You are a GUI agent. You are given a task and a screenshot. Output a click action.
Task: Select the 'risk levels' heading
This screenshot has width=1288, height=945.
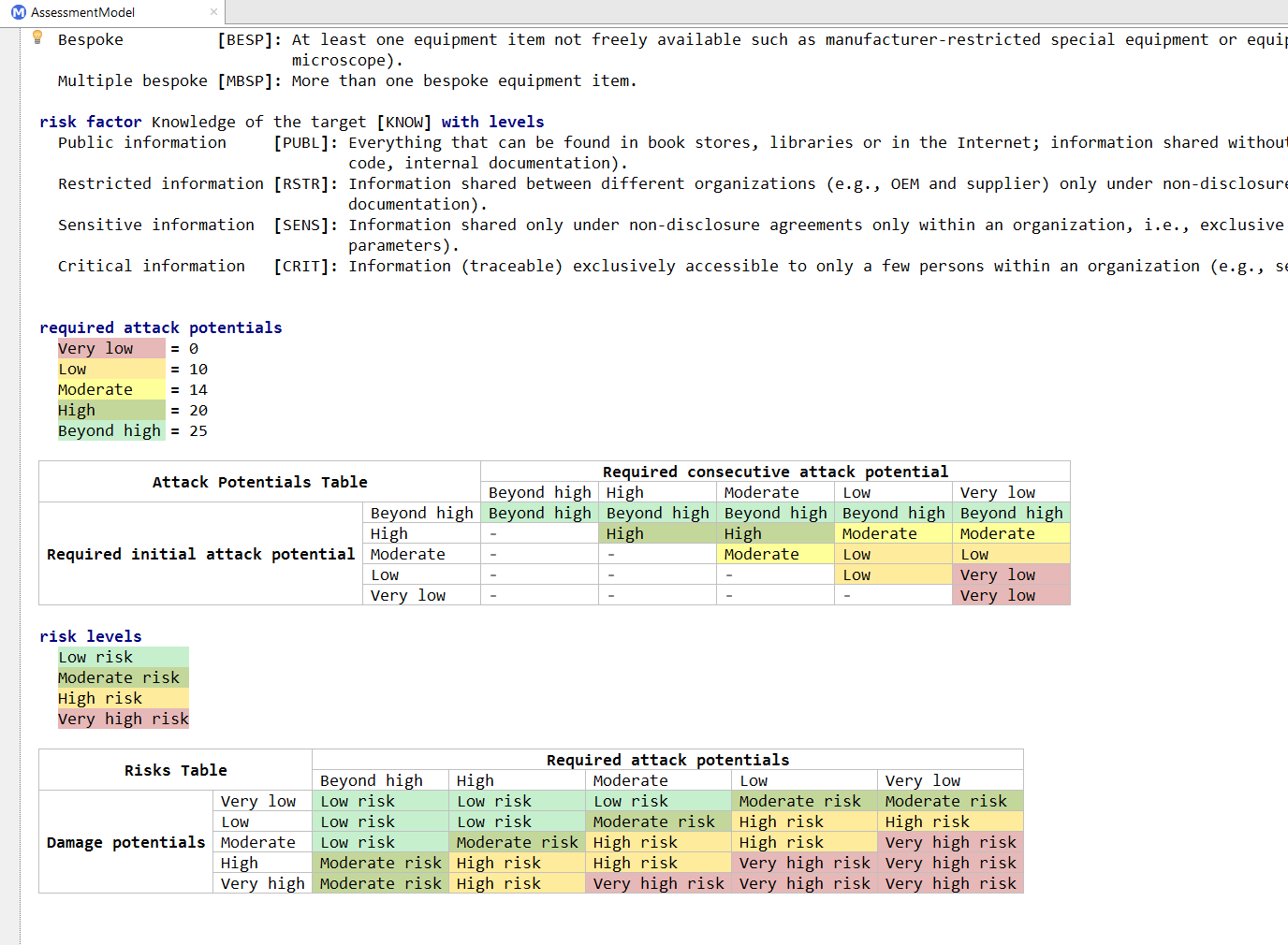click(91, 636)
